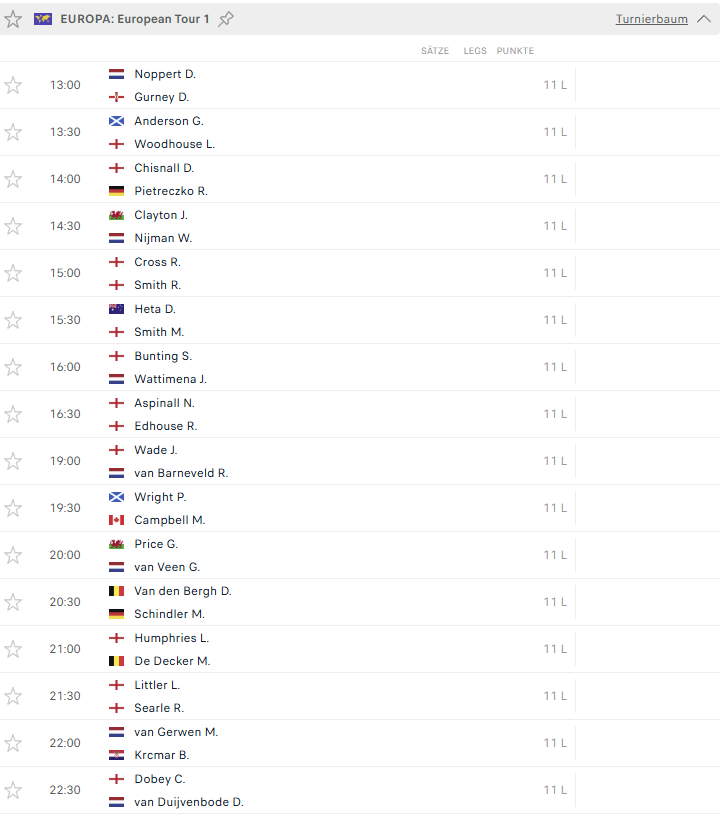This screenshot has width=725, height=818.
Task: Toggle favorite star for Clayton vs Nijman
Action: [13, 226]
